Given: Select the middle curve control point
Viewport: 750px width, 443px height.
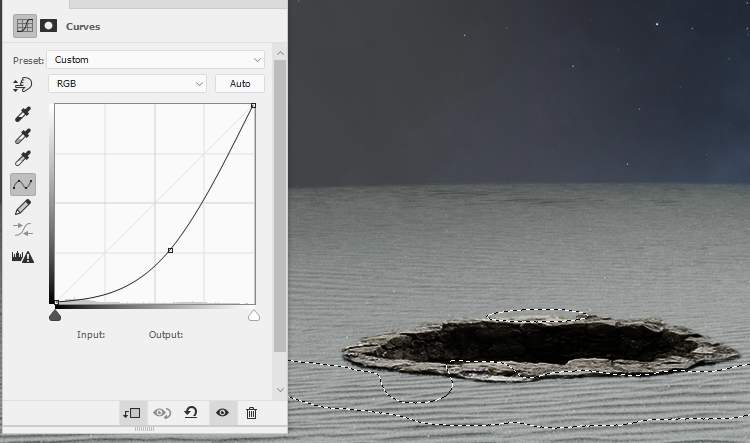Looking at the screenshot, I should (x=170, y=250).
